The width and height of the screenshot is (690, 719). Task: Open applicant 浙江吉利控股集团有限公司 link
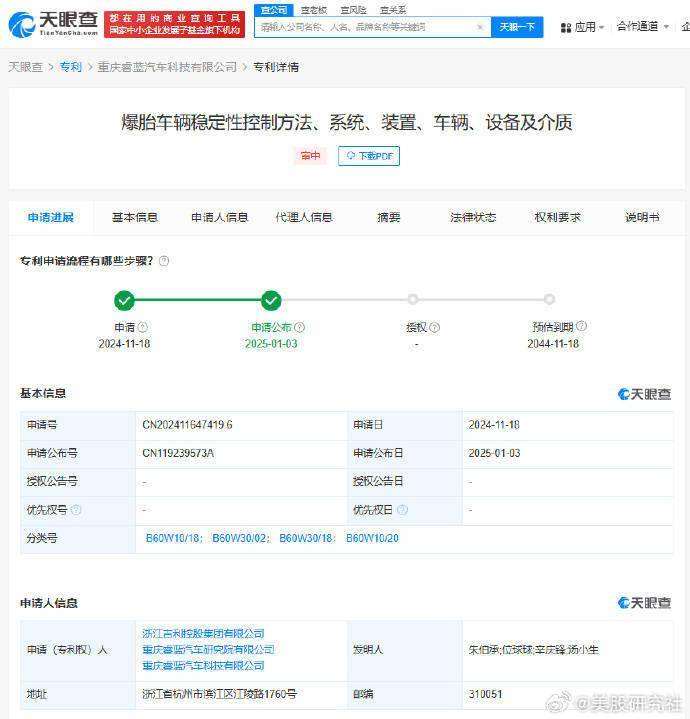pos(203,633)
